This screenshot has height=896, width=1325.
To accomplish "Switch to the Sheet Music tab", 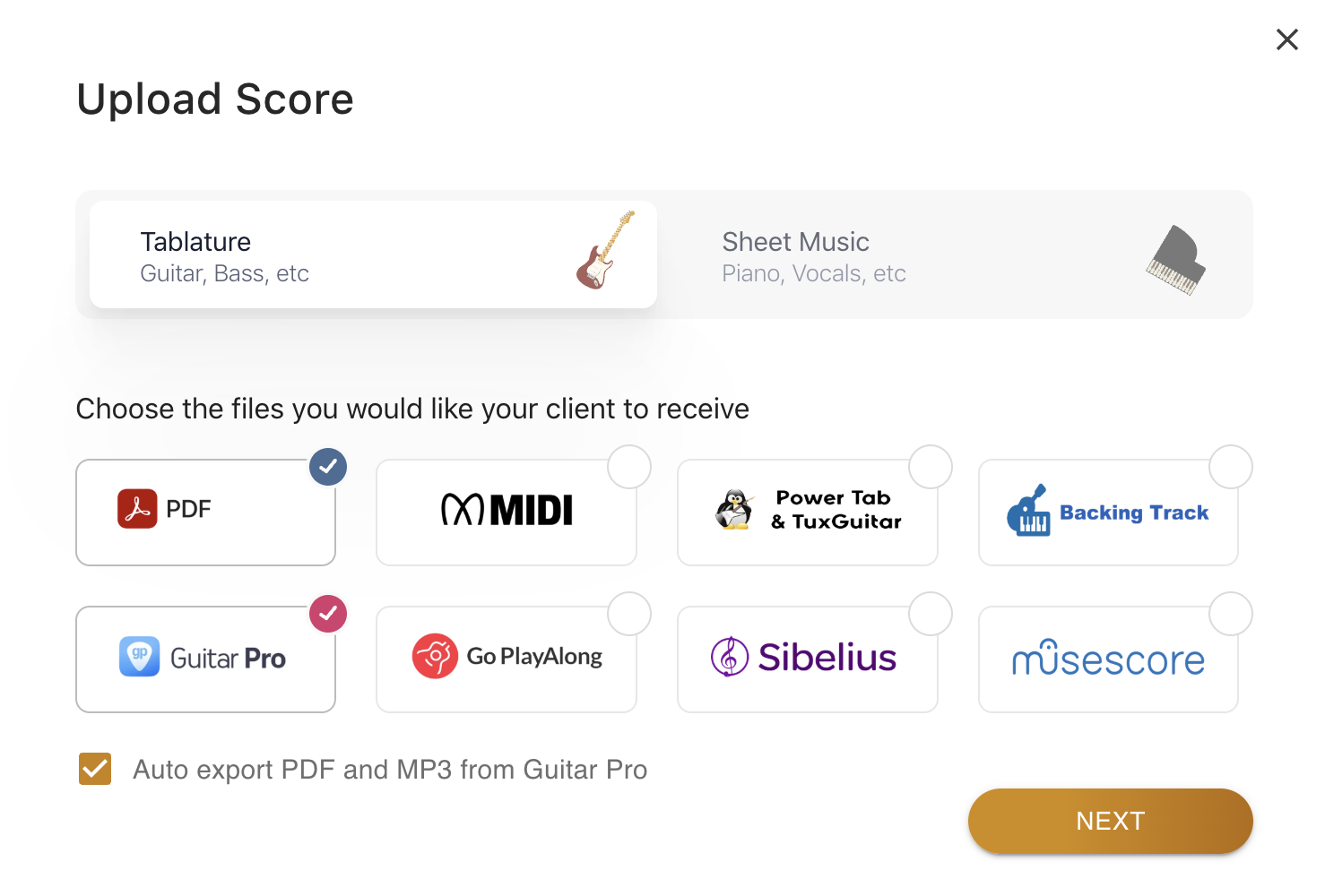I will (x=954, y=255).
